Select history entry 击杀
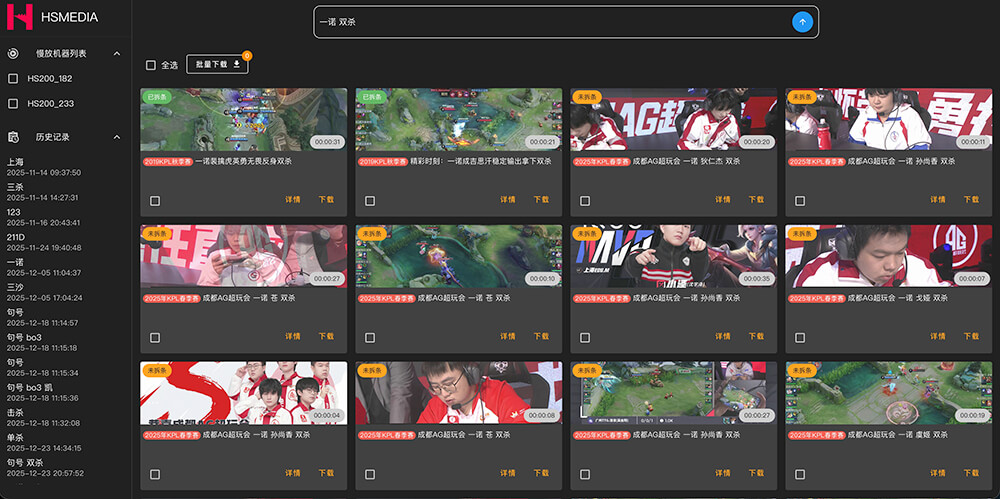This screenshot has height=499, width=1000. tap(45, 417)
